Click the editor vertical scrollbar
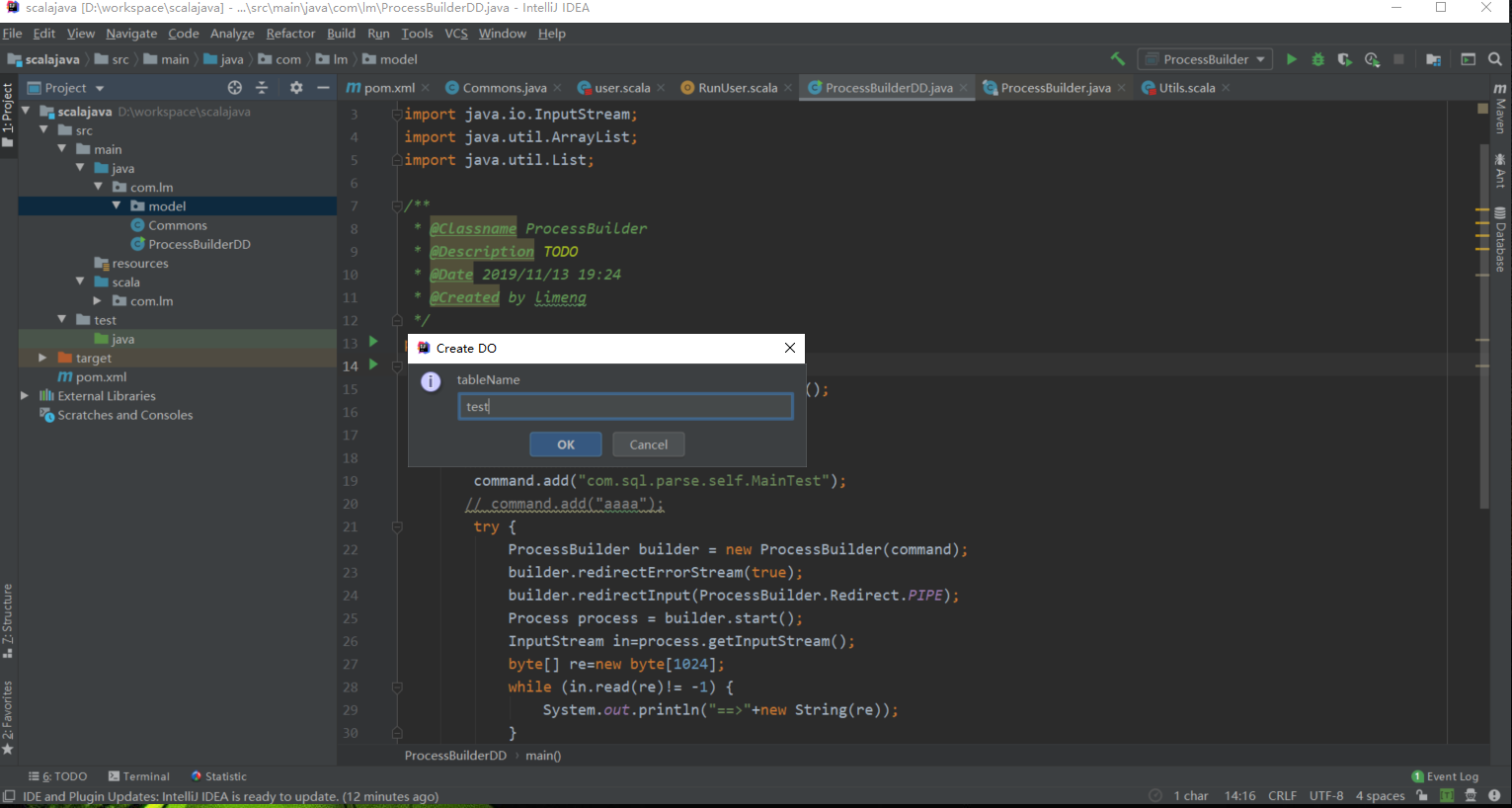This screenshot has width=1512, height=808. [1483, 326]
